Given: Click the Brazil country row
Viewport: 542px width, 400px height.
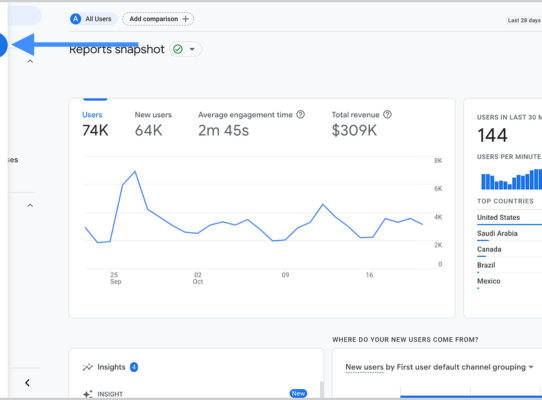Looking at the screenshot, I should 509,267.
